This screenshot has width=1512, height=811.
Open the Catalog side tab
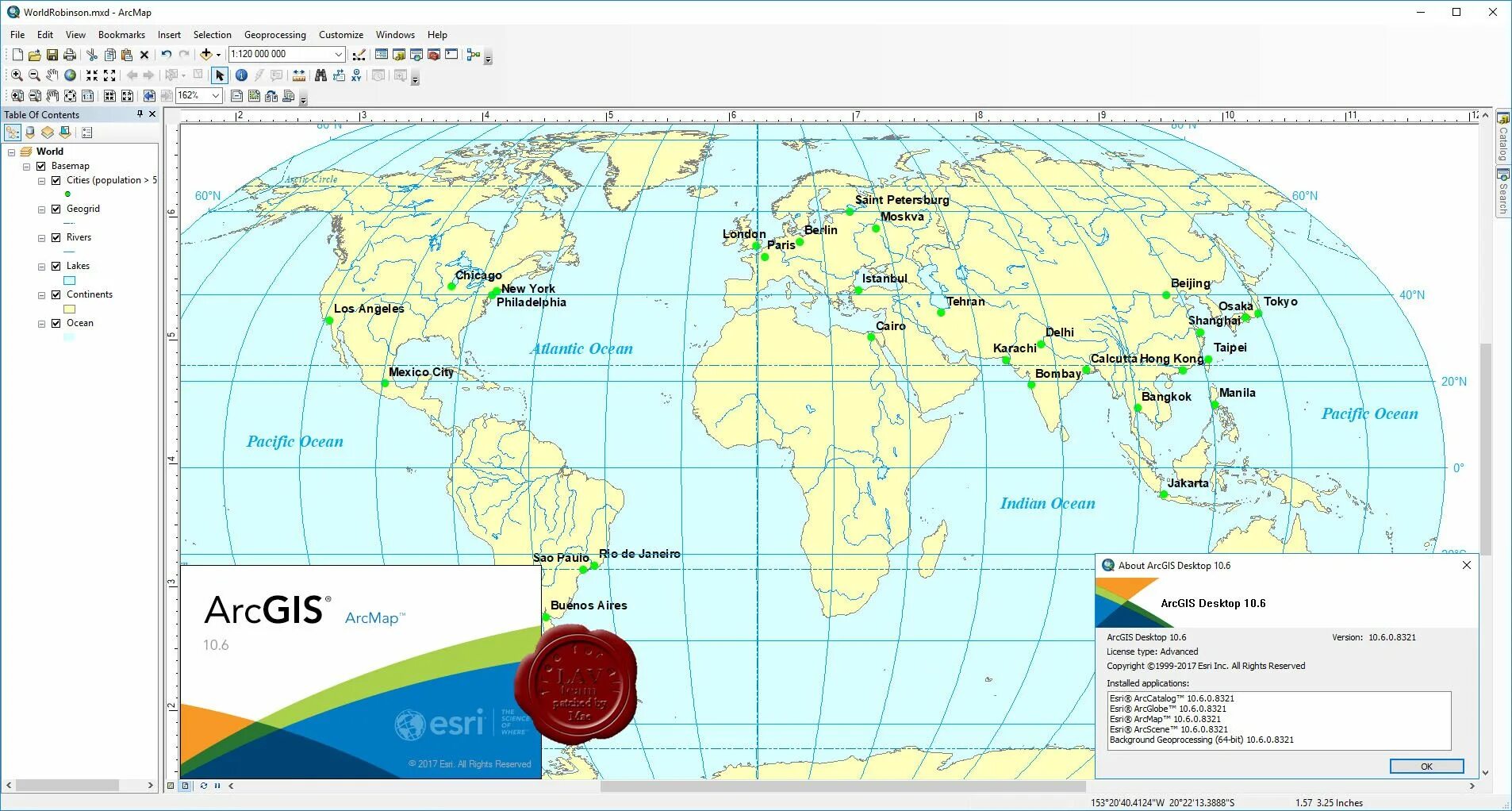pyautogui.click(x=1502, y=137)
